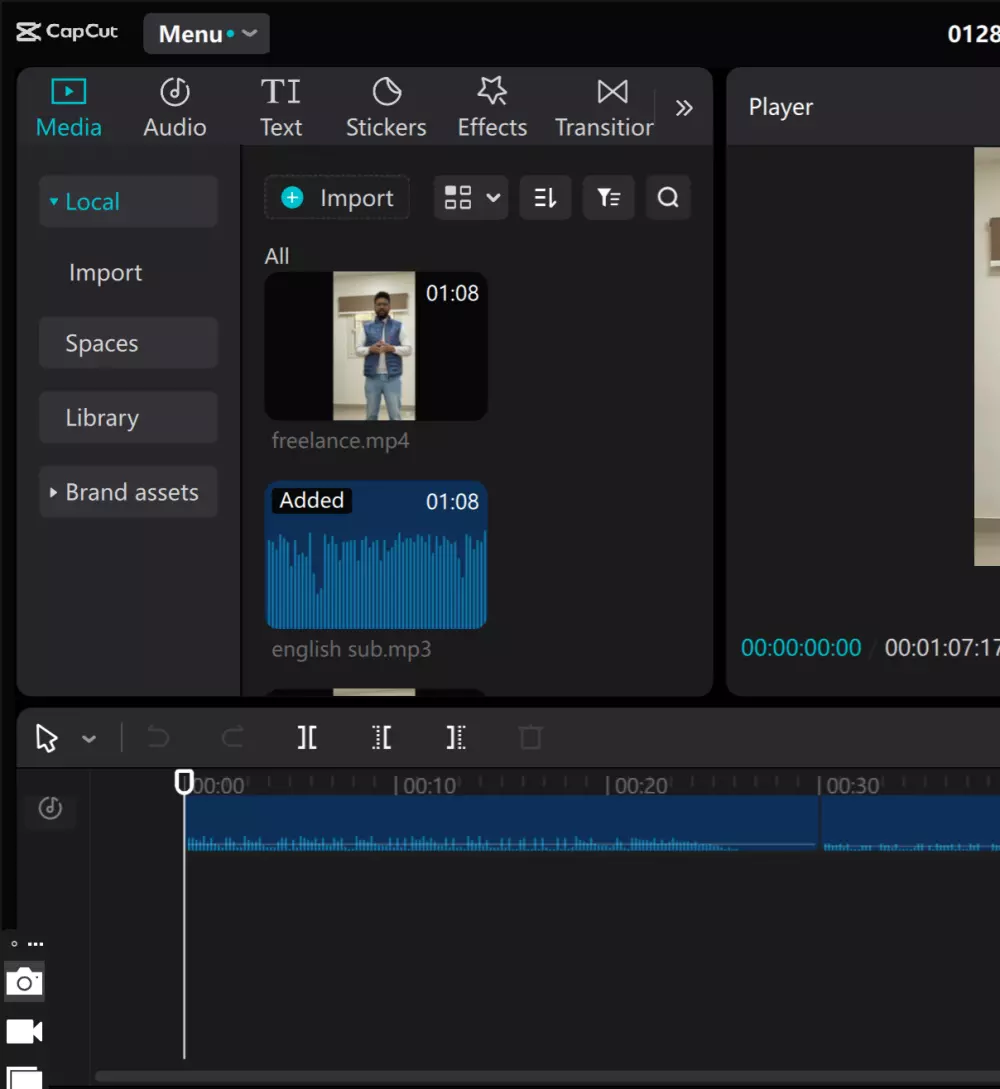Open the select tool mode dropdown arrow
This screenshot has width=1000, height=1089.
(89, 739)
